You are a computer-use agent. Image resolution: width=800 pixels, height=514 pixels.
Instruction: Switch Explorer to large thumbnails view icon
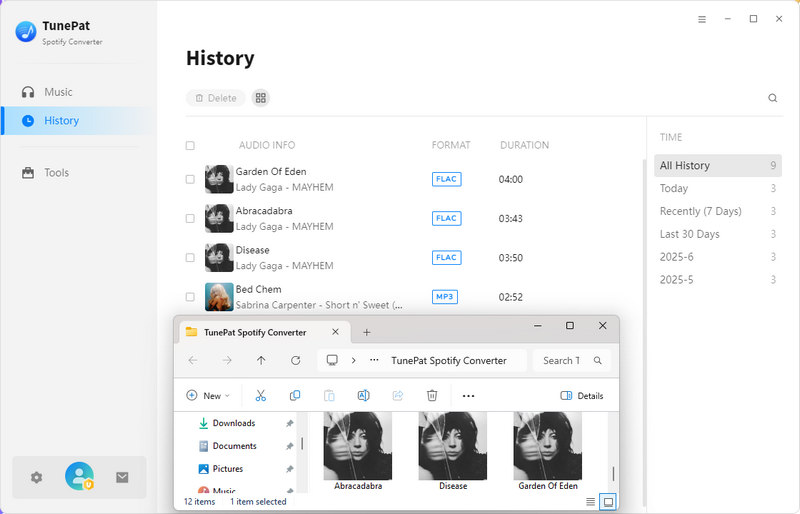(x=608, y=502)
